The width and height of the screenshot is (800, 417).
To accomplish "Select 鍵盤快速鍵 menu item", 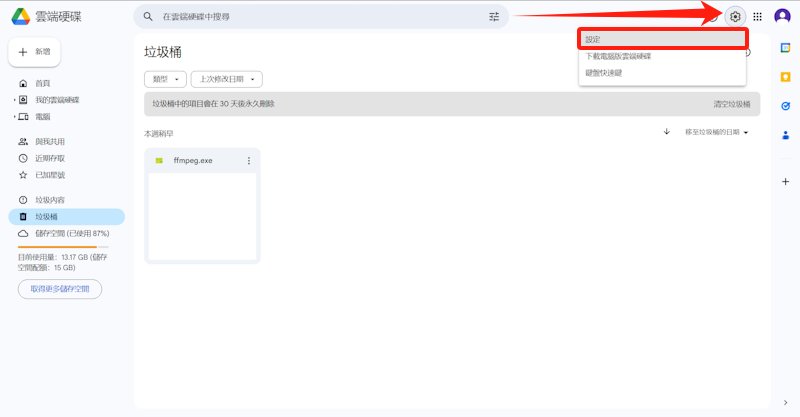I will [x=662, y=73].
